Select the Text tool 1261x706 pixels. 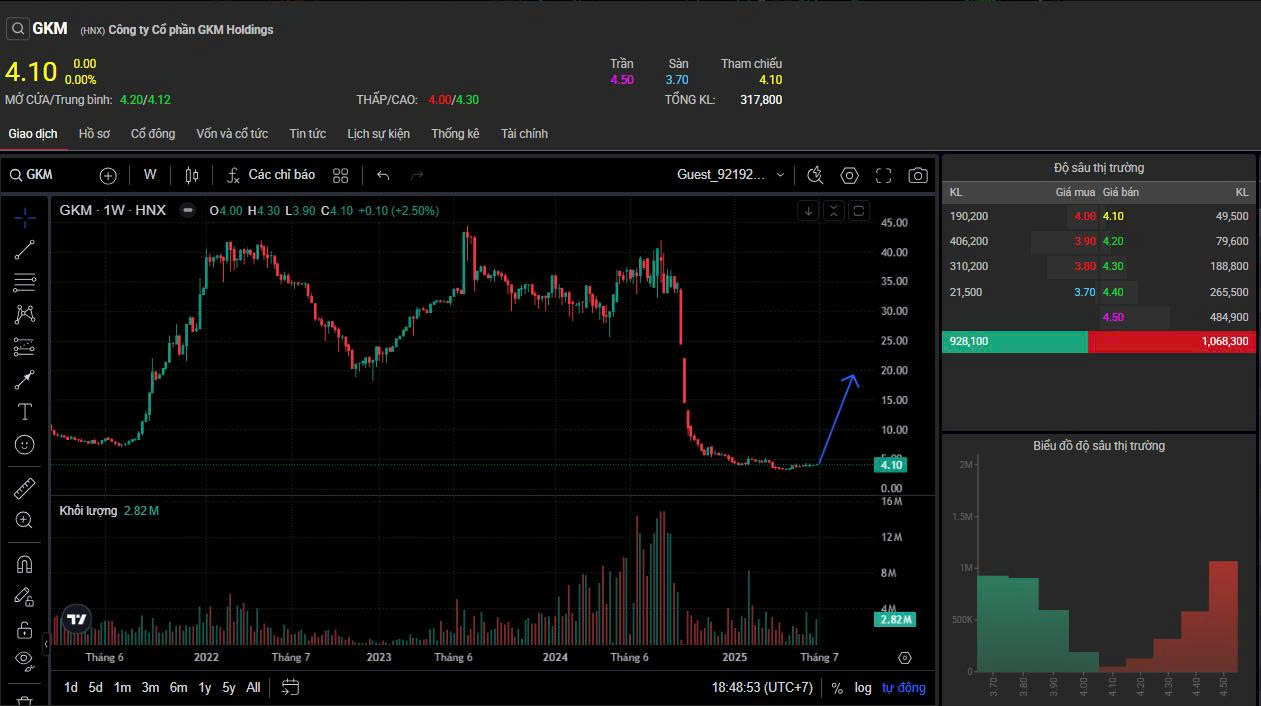tap(25, 411)
